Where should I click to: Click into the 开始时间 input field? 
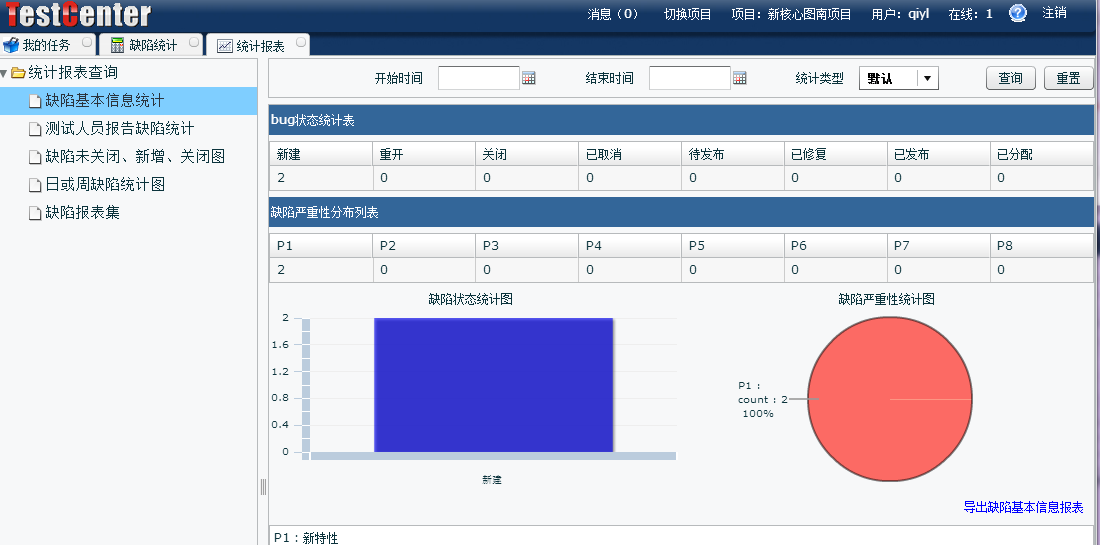coord(478,78)
